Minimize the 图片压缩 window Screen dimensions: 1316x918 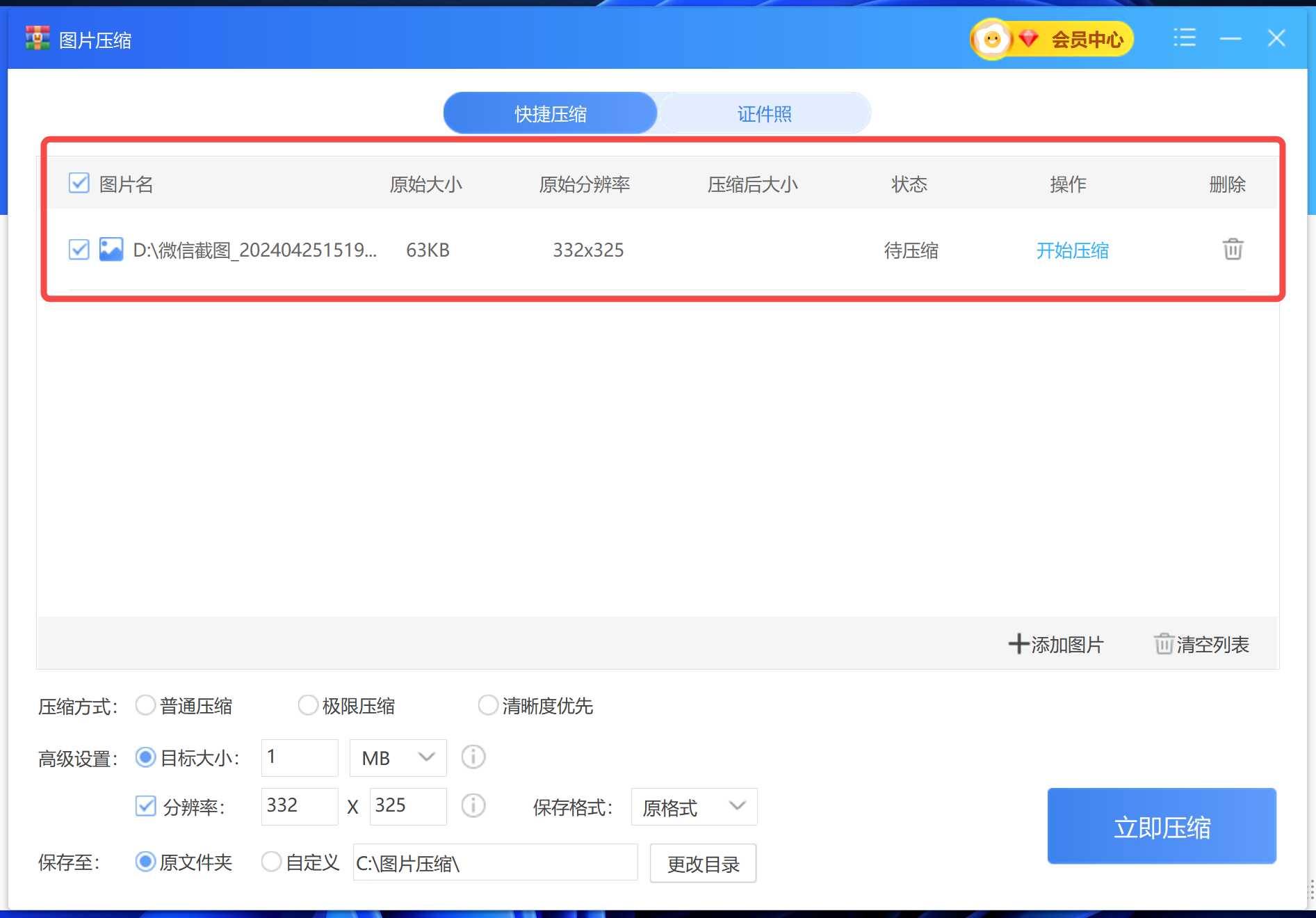coord(1230,38)
